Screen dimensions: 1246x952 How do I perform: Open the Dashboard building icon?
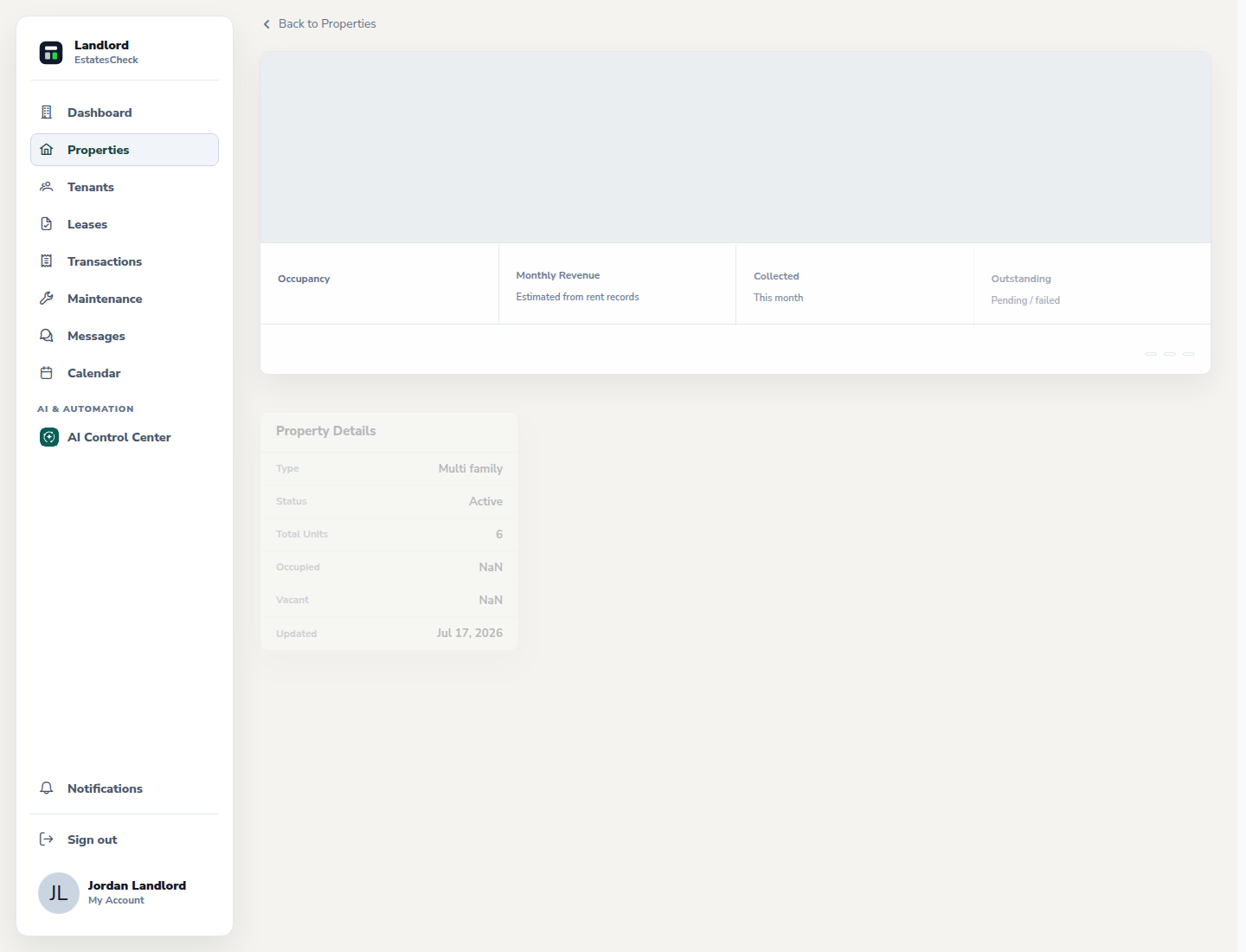pos(47,113)
